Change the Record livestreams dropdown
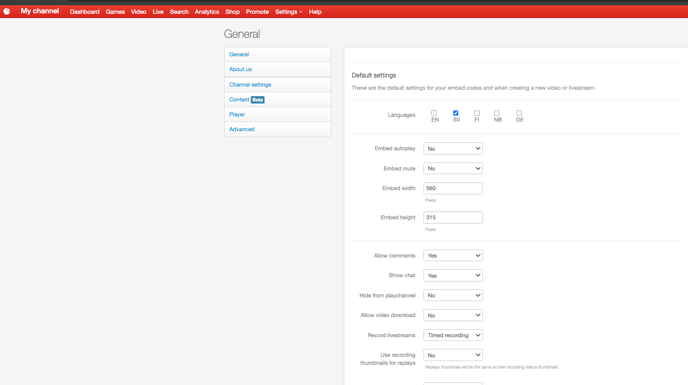Image resolution: width=688 pixels, height=385 pixels. point(453,335)
